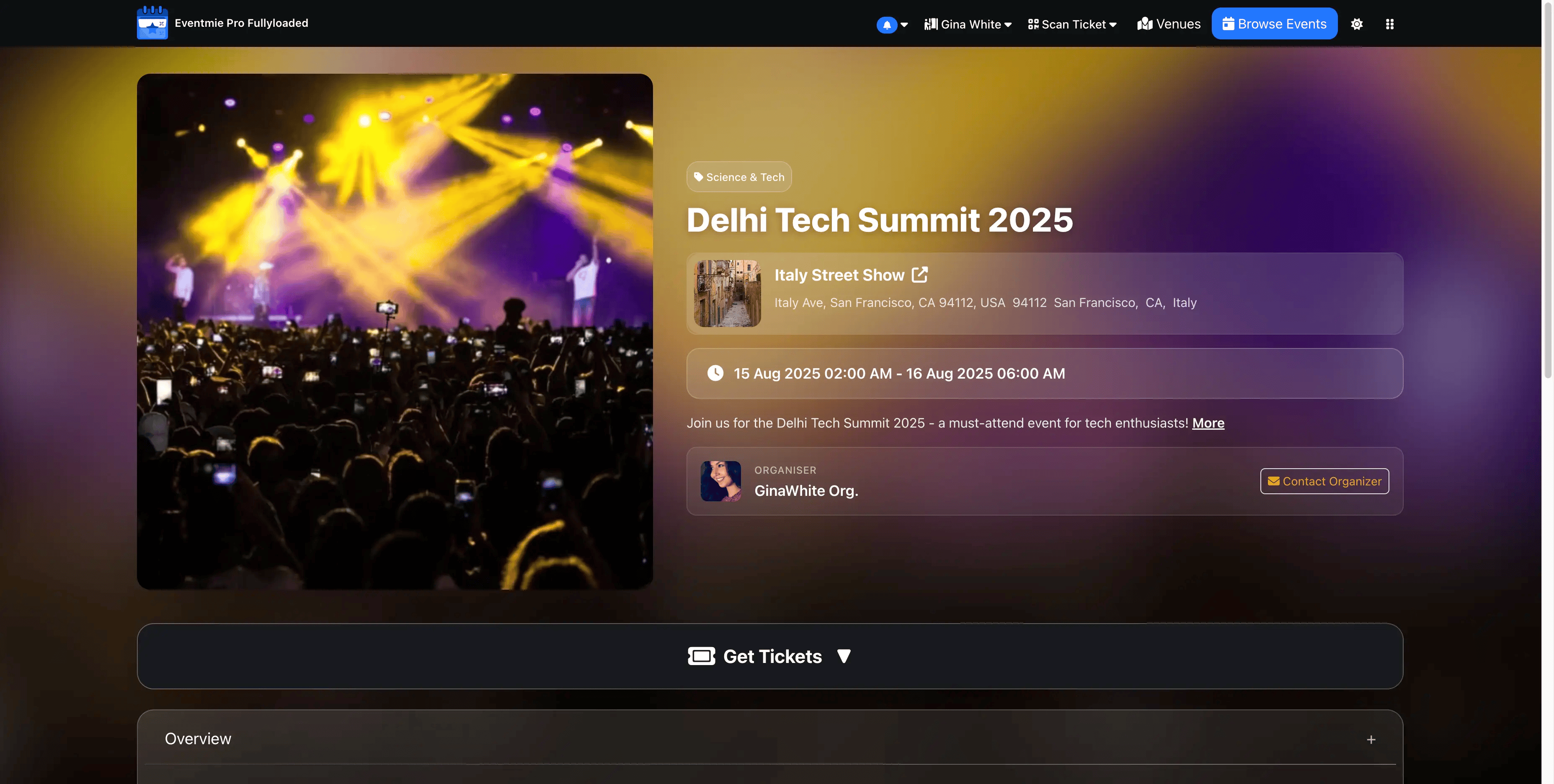
Task: Click the Contact Organizer button
Action: pyautogui.click(x=1324, y=481)
